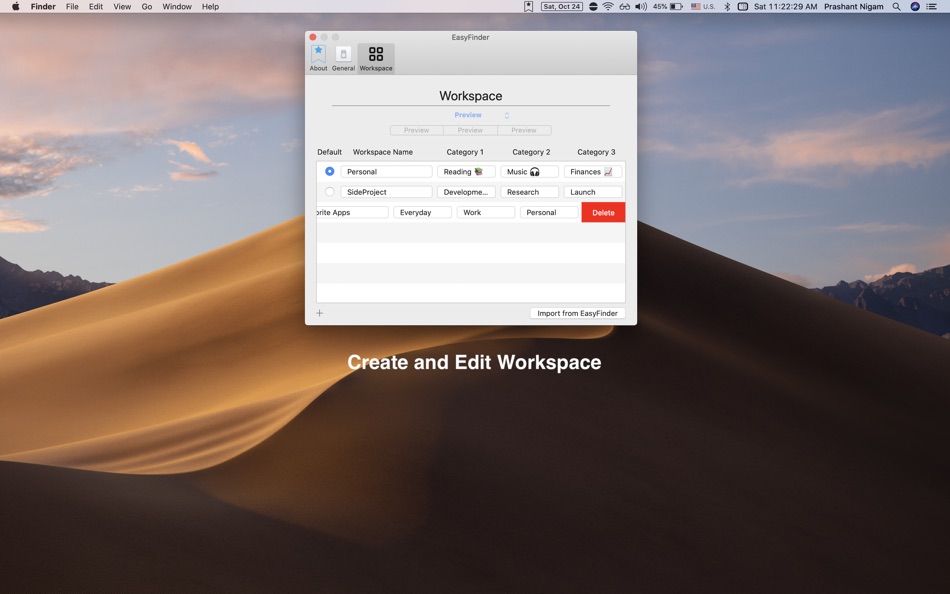Open the Finder menu

point(43,7)
